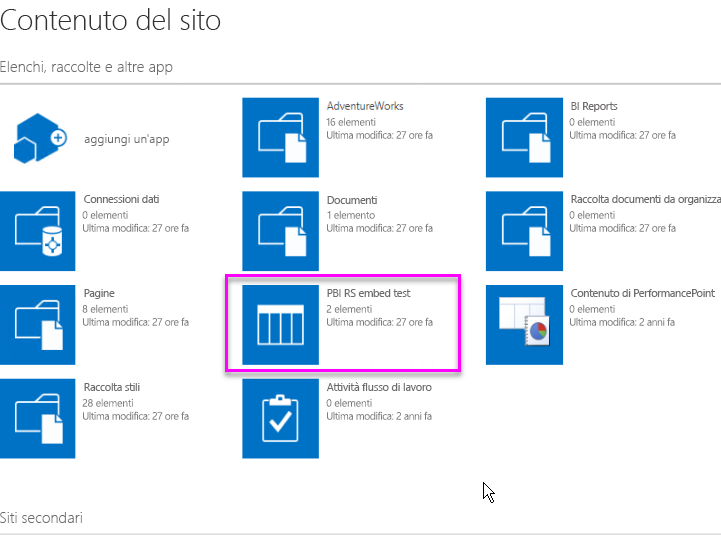
Task: Open the PBI RS embed test list icon
Action: (280, 325)
